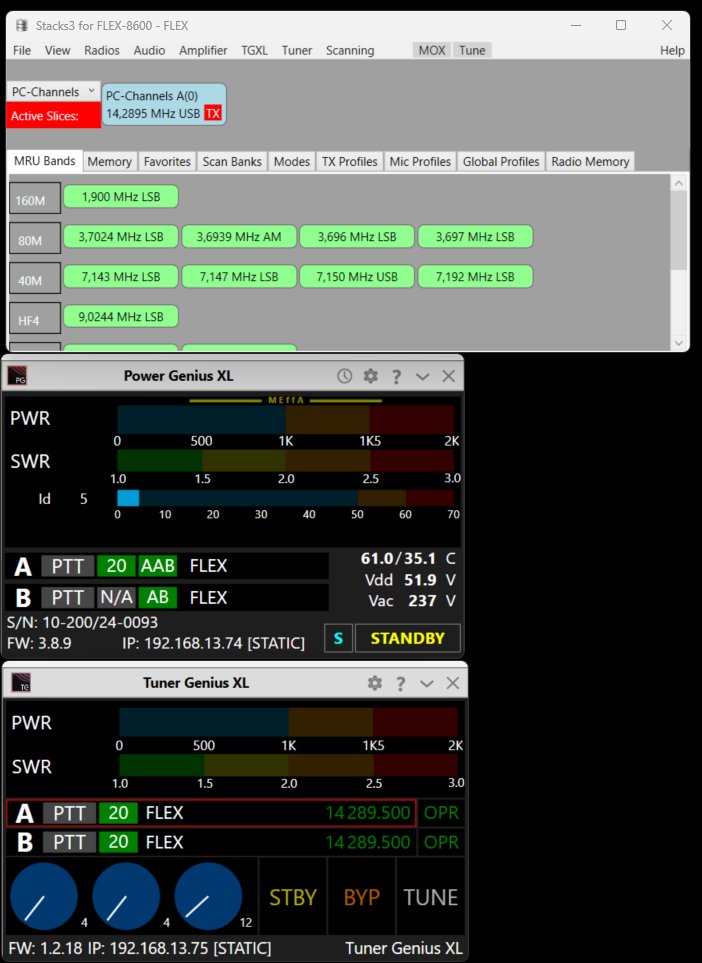Image resolution: width=702 pixels, height=963 pixels.
Task: Switch to the Scan Banks tab
Action: tap(232, 162)
